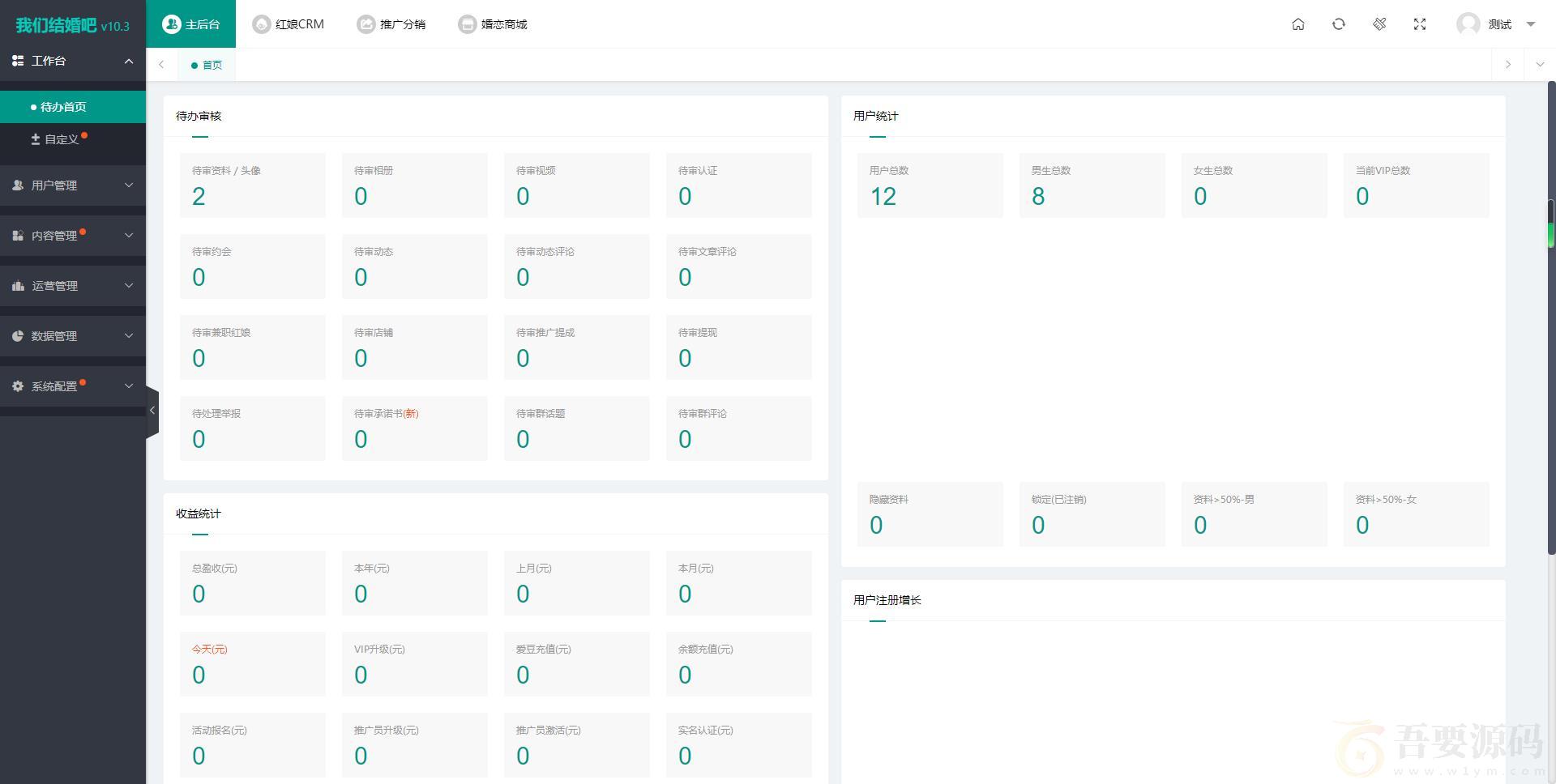The image size is (1556, 784).
Task: Switch to the 婚恋商城 tab
Action: pos(493,24)
